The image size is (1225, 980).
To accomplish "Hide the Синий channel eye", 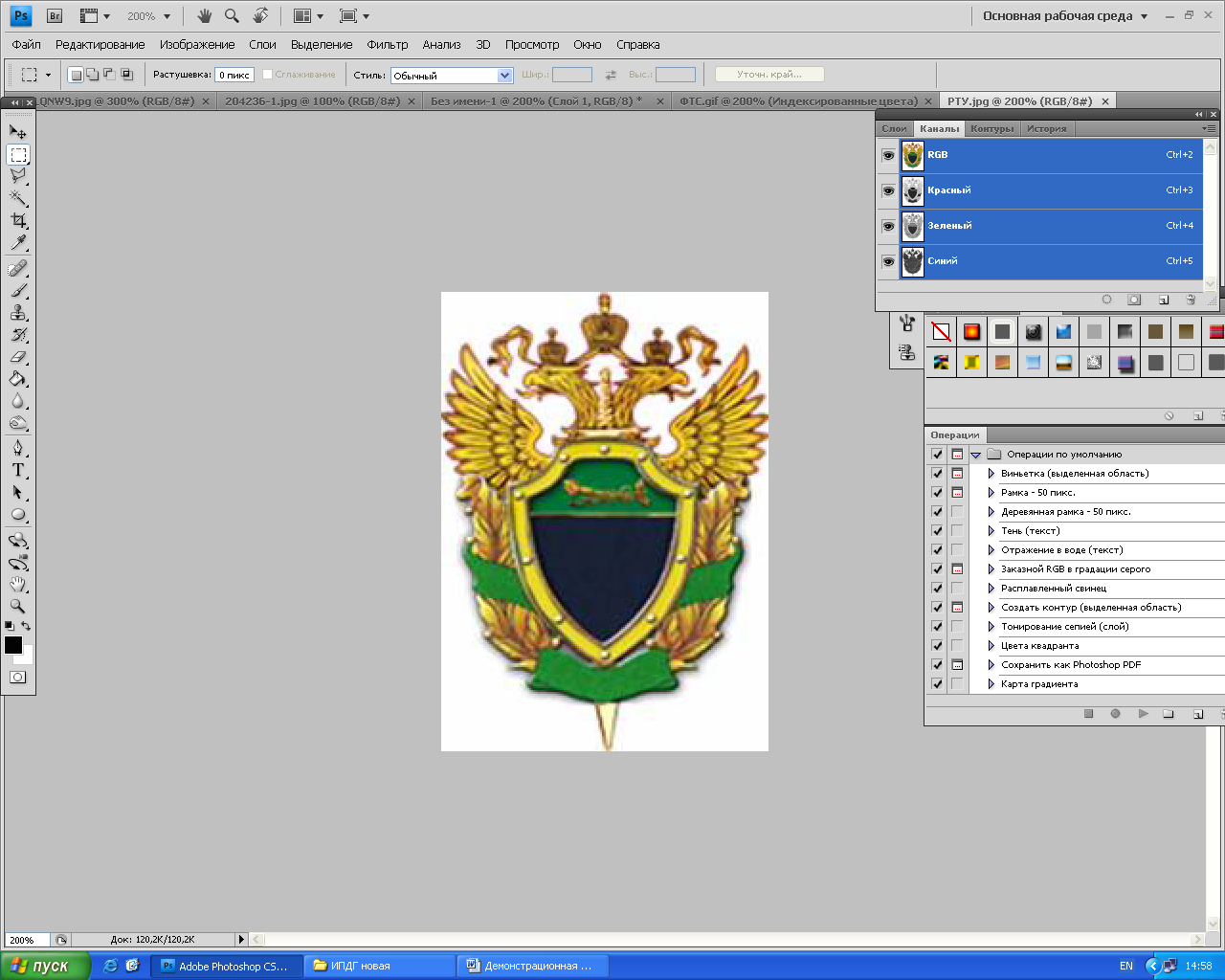I will click(x=888, y=261).
